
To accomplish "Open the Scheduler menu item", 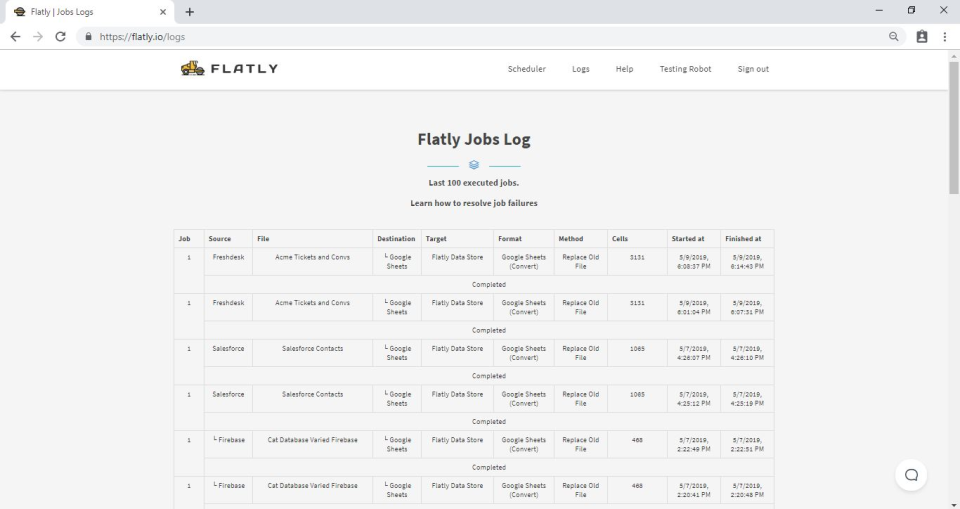I will tap(527, 69).
